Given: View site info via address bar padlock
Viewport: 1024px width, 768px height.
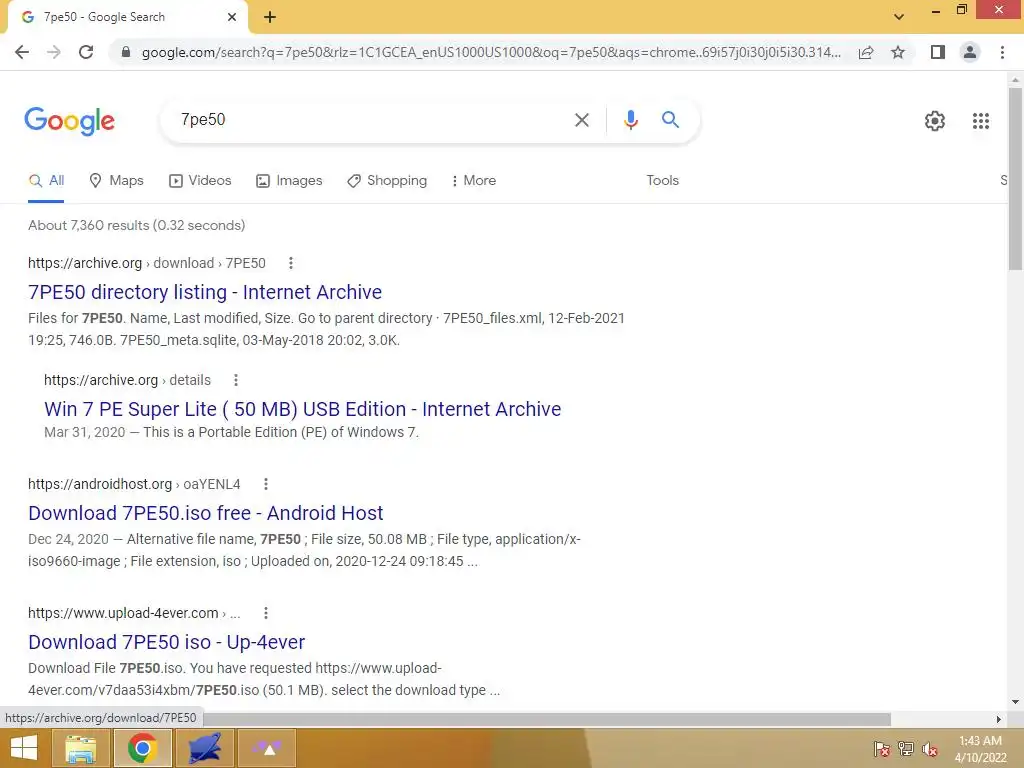Looking at the screenshot, I should click(x=126, y=52).
